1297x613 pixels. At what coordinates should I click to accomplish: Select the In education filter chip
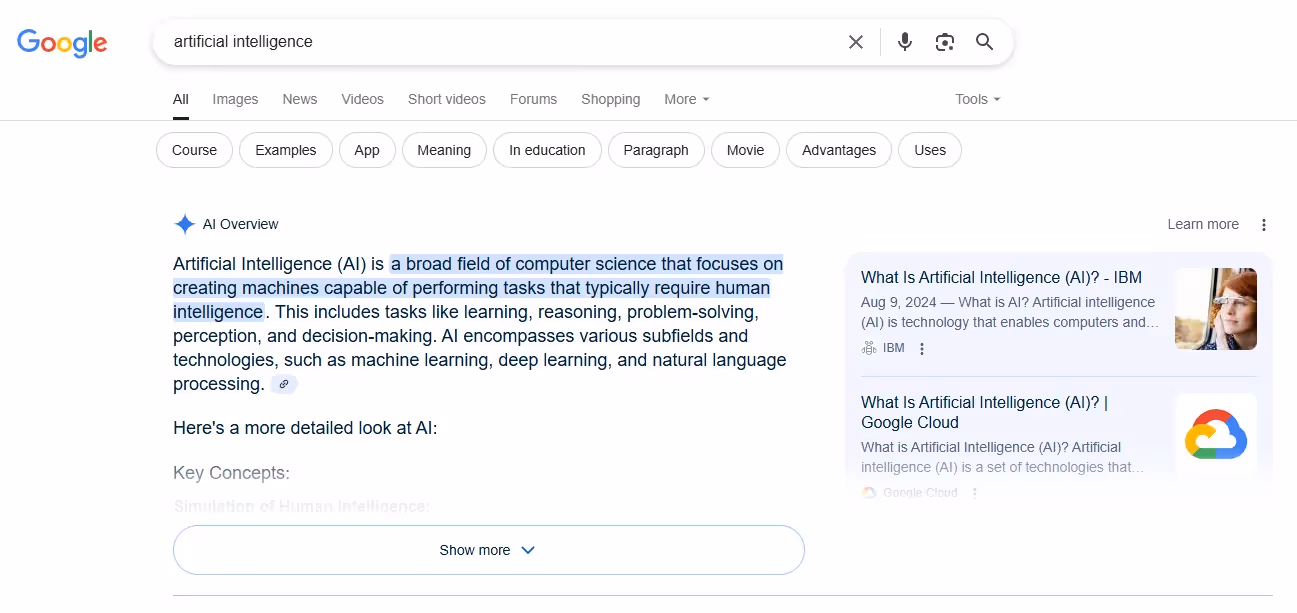click(547, 150)
